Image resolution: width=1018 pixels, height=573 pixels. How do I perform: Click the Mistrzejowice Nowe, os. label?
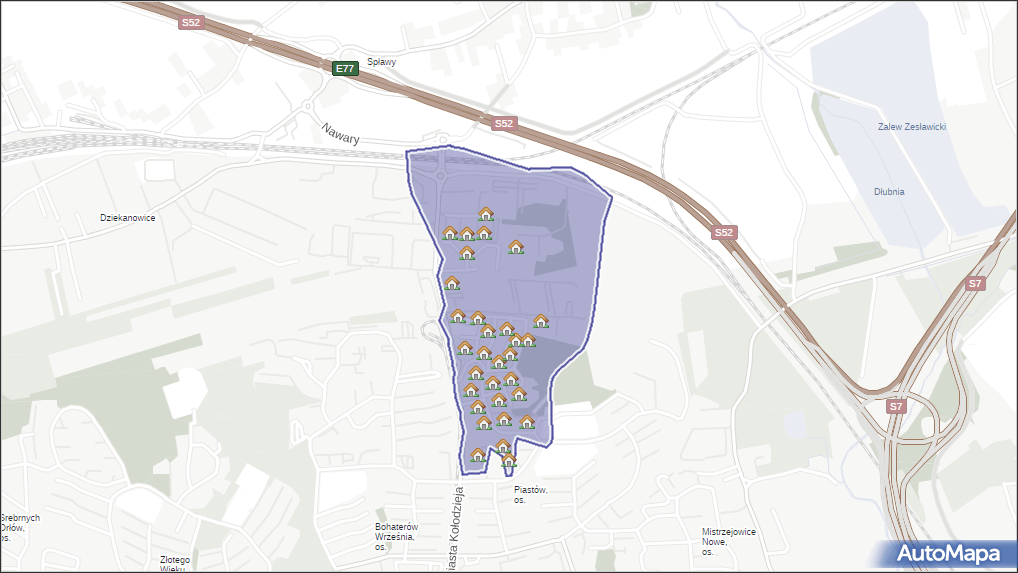pos(728,541)
